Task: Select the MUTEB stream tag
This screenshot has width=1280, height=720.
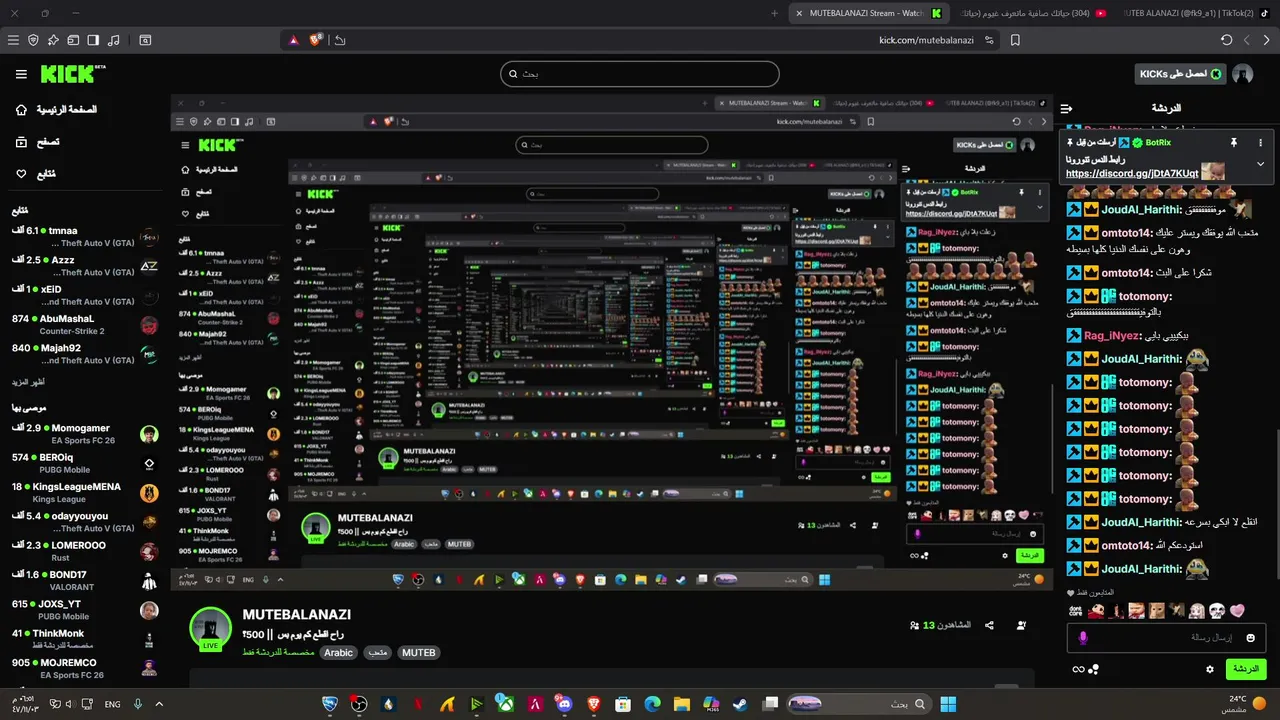Action: coord(419,652)
